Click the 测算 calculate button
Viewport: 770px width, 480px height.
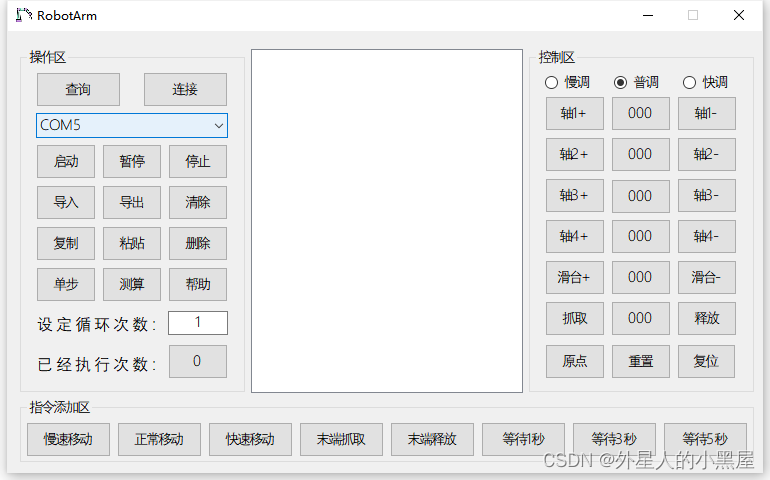click(x=132, y=284)
